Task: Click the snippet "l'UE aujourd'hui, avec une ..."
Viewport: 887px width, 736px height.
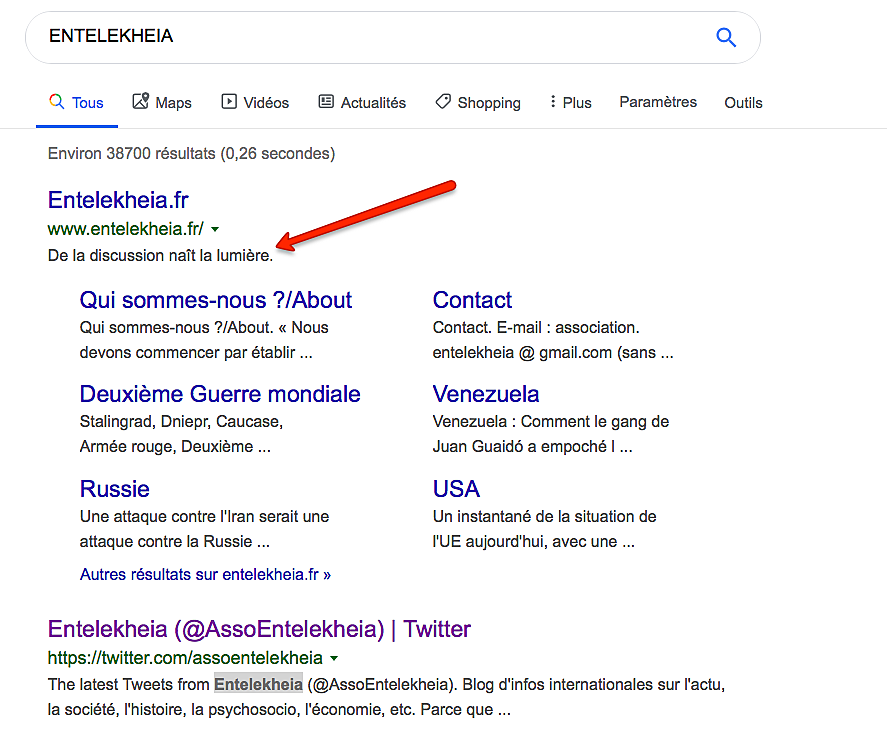Action: click(534, 541)
